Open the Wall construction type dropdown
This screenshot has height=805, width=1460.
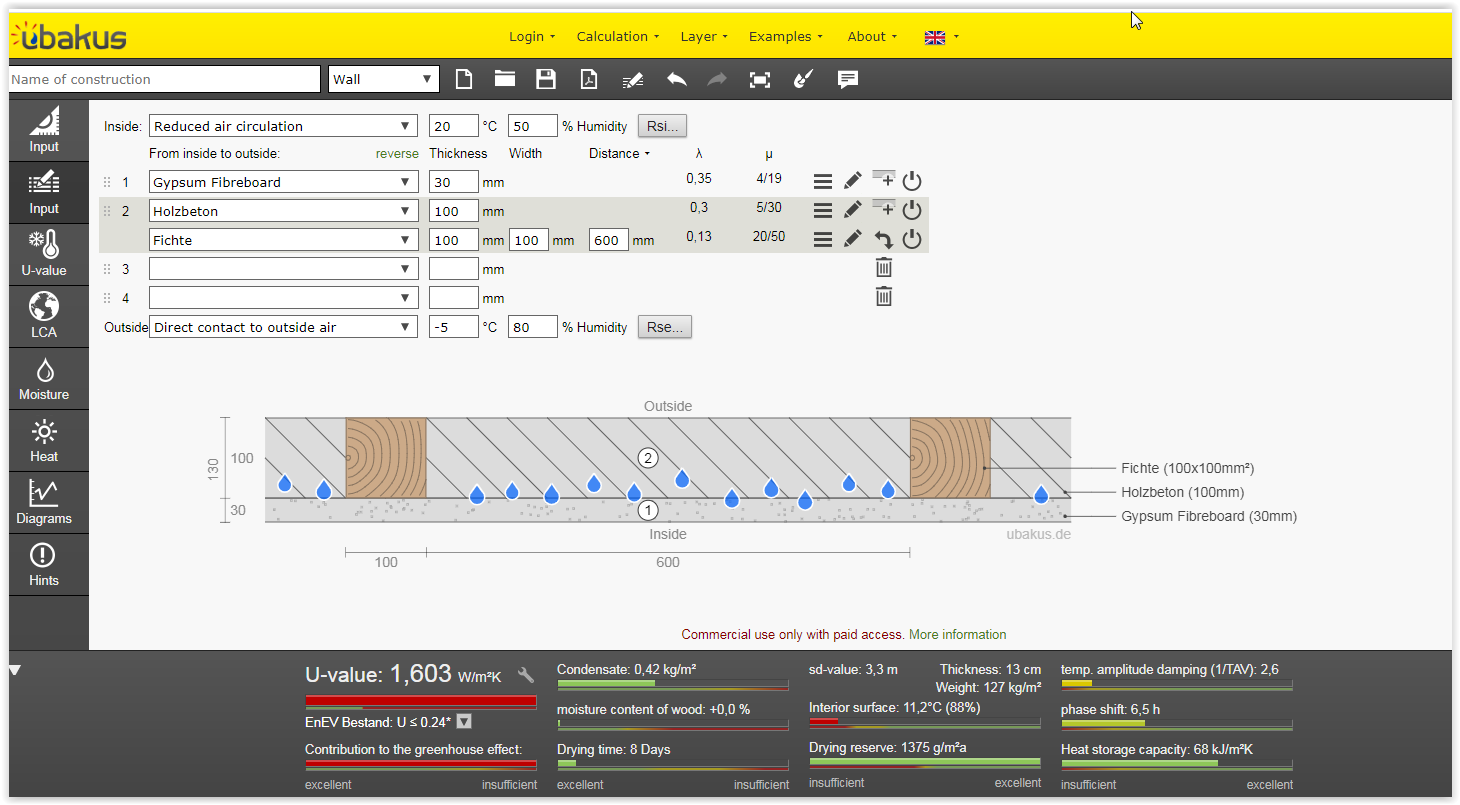click(384, 80)
